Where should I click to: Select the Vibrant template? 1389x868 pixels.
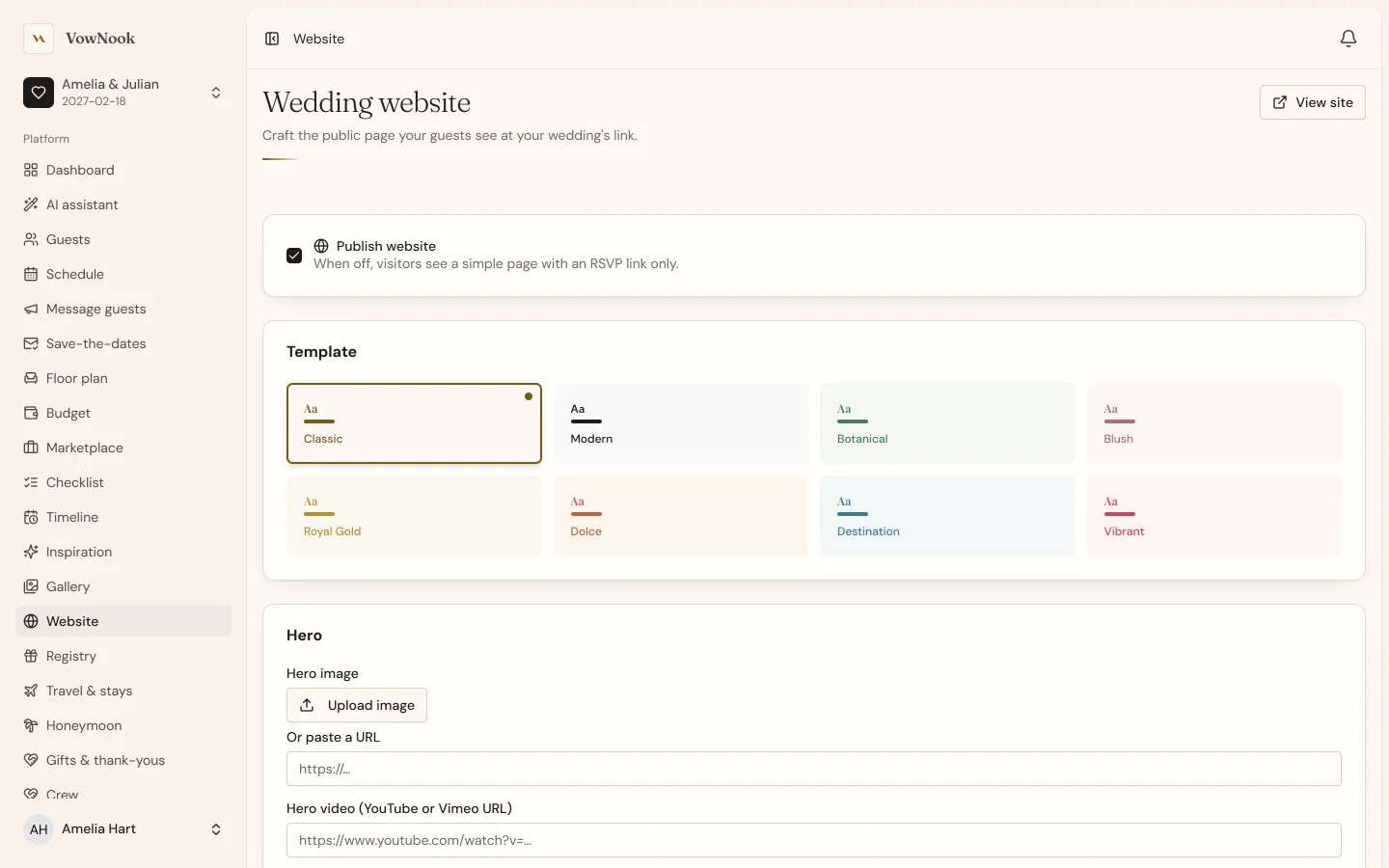pyautogui.click(x=1214, y=516)
